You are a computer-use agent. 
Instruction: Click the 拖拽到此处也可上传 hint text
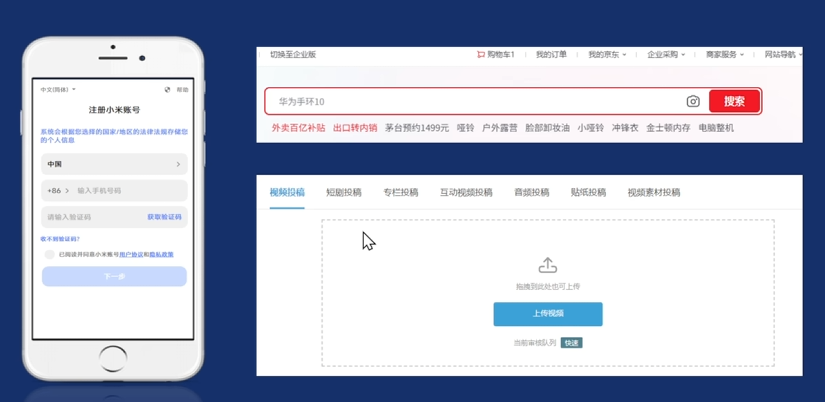[x=548, y=287]
